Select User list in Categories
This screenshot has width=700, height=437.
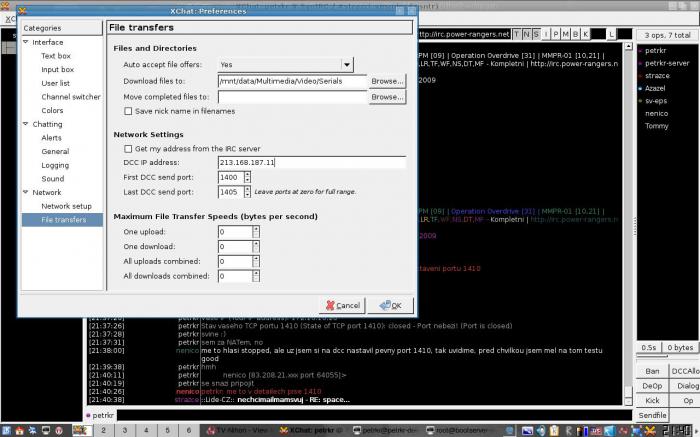coord(55,83)
